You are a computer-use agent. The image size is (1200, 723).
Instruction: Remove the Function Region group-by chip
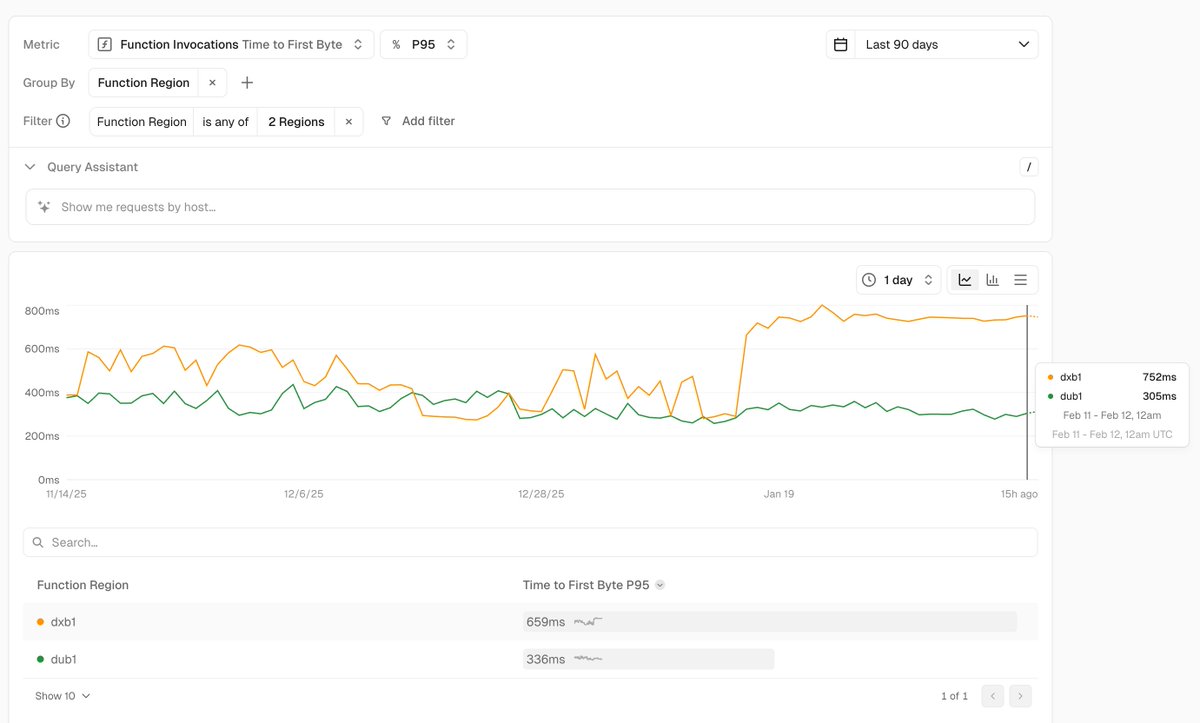pyautogui.click(x=212, y=83)
